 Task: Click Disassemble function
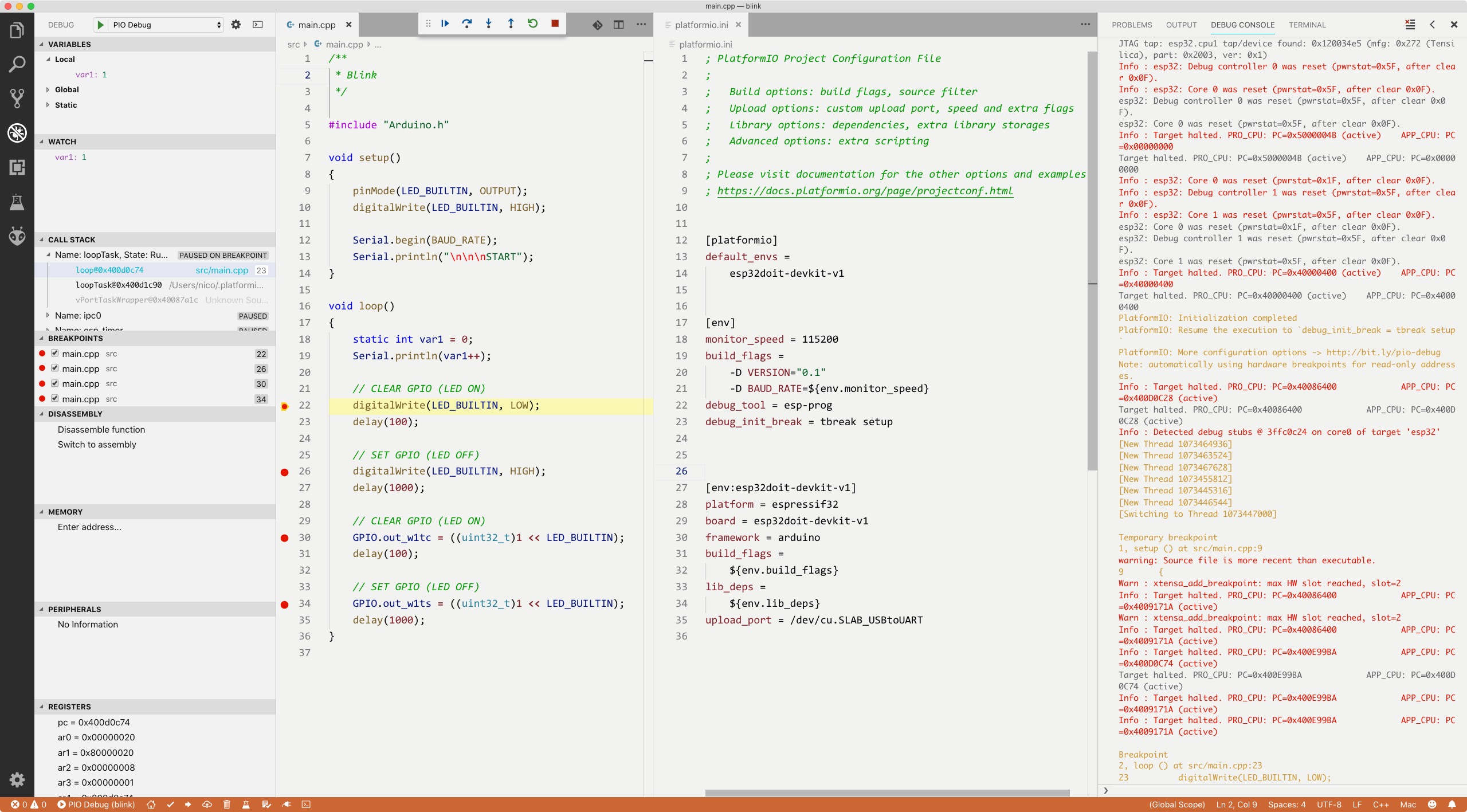click(101, 430)
